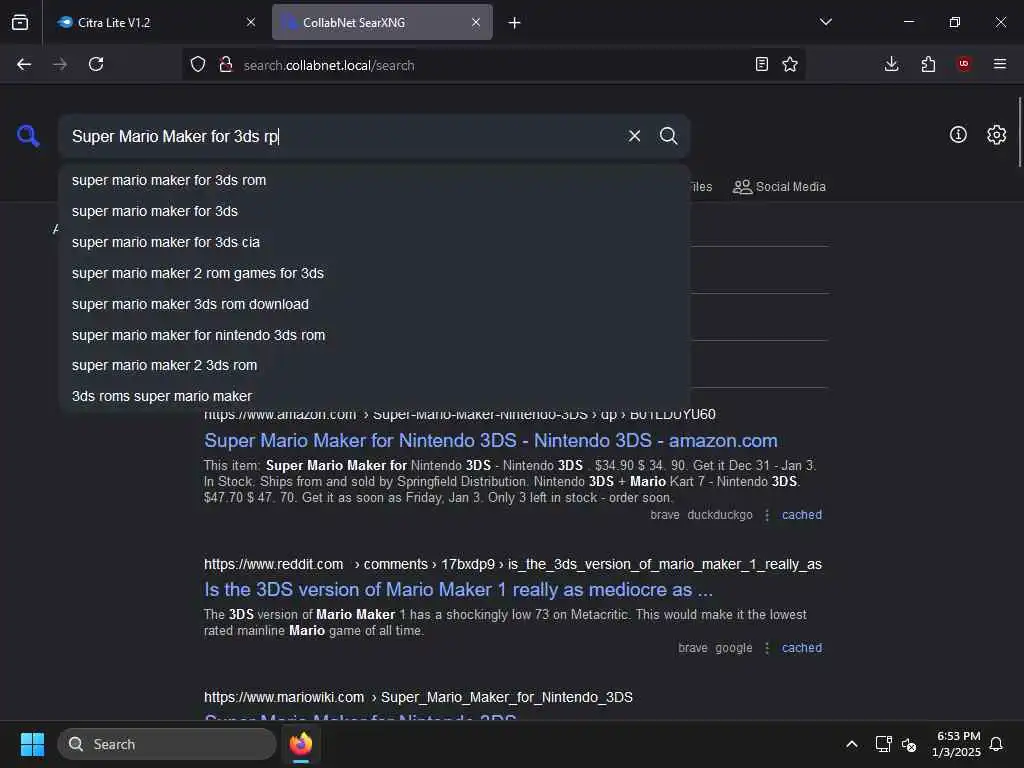Close the Citra Lite V1.2 tab
This screenshot has height=768, width=1024.
coord(251,22)
